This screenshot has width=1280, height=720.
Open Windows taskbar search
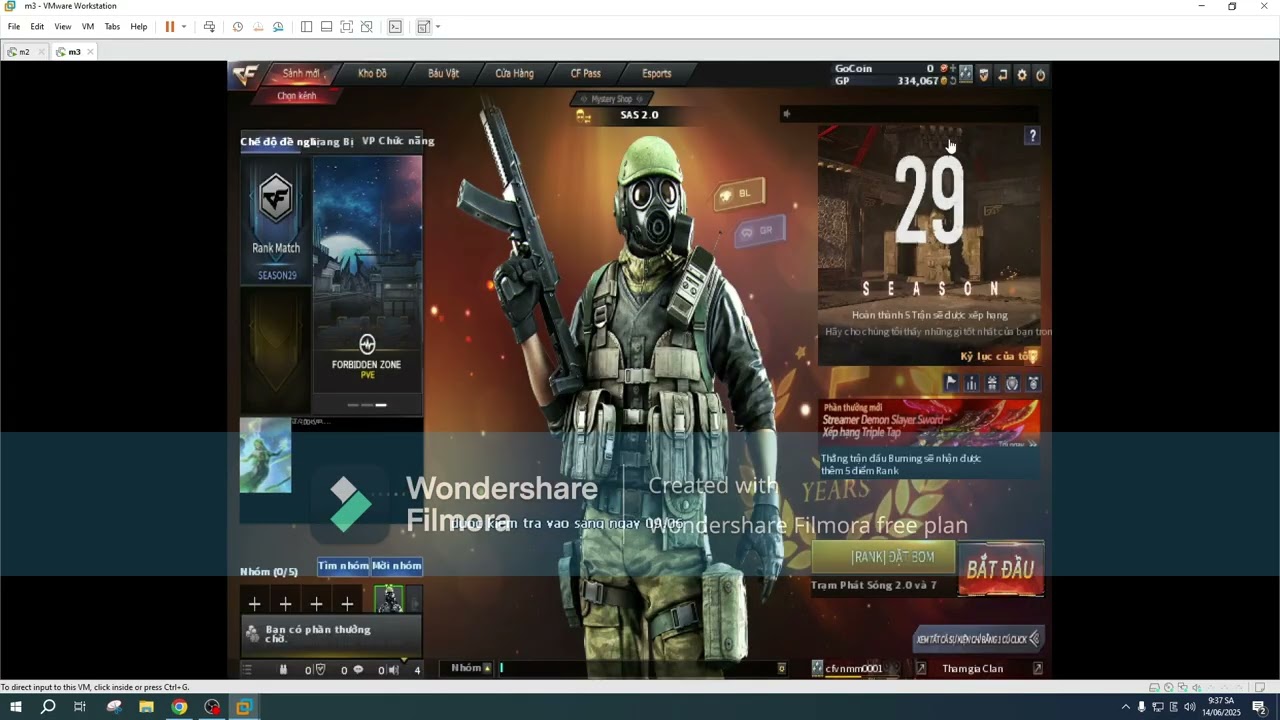(x=48, y=707)
